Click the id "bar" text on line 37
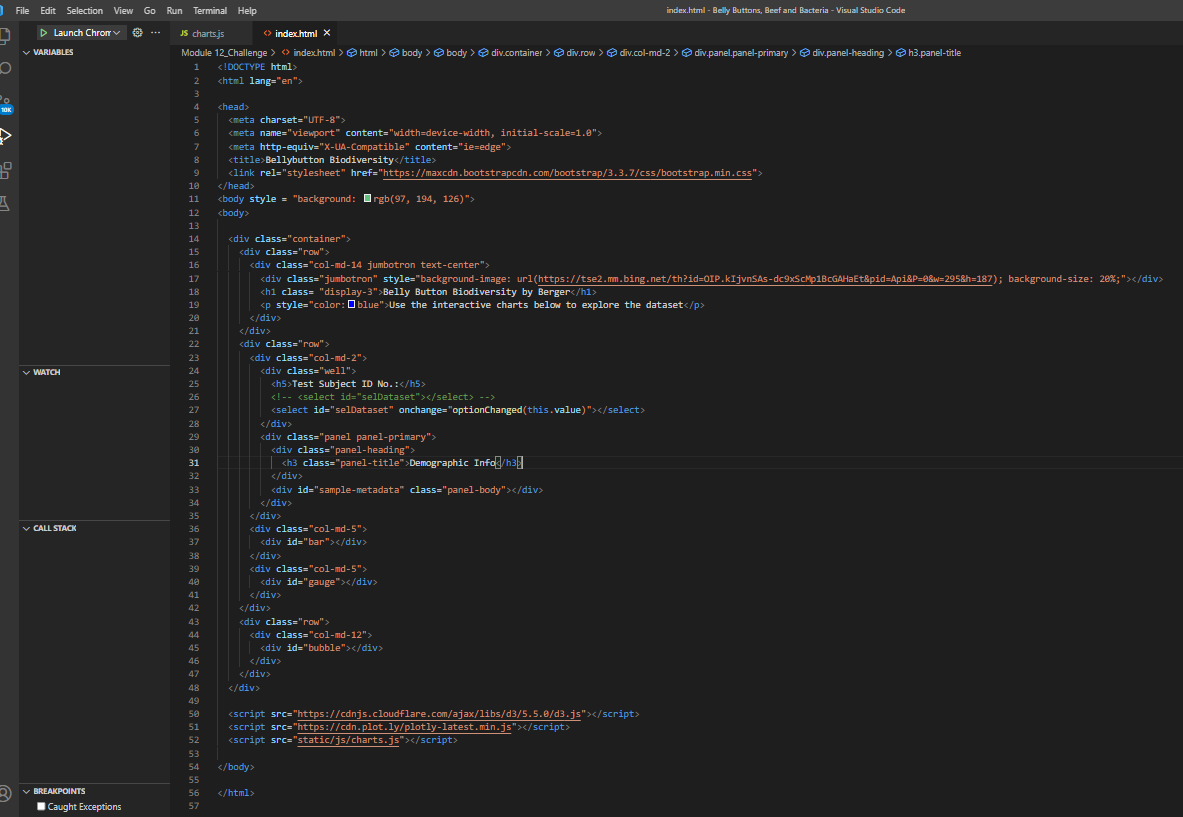The image size is (1183, 817). point(317,542)
